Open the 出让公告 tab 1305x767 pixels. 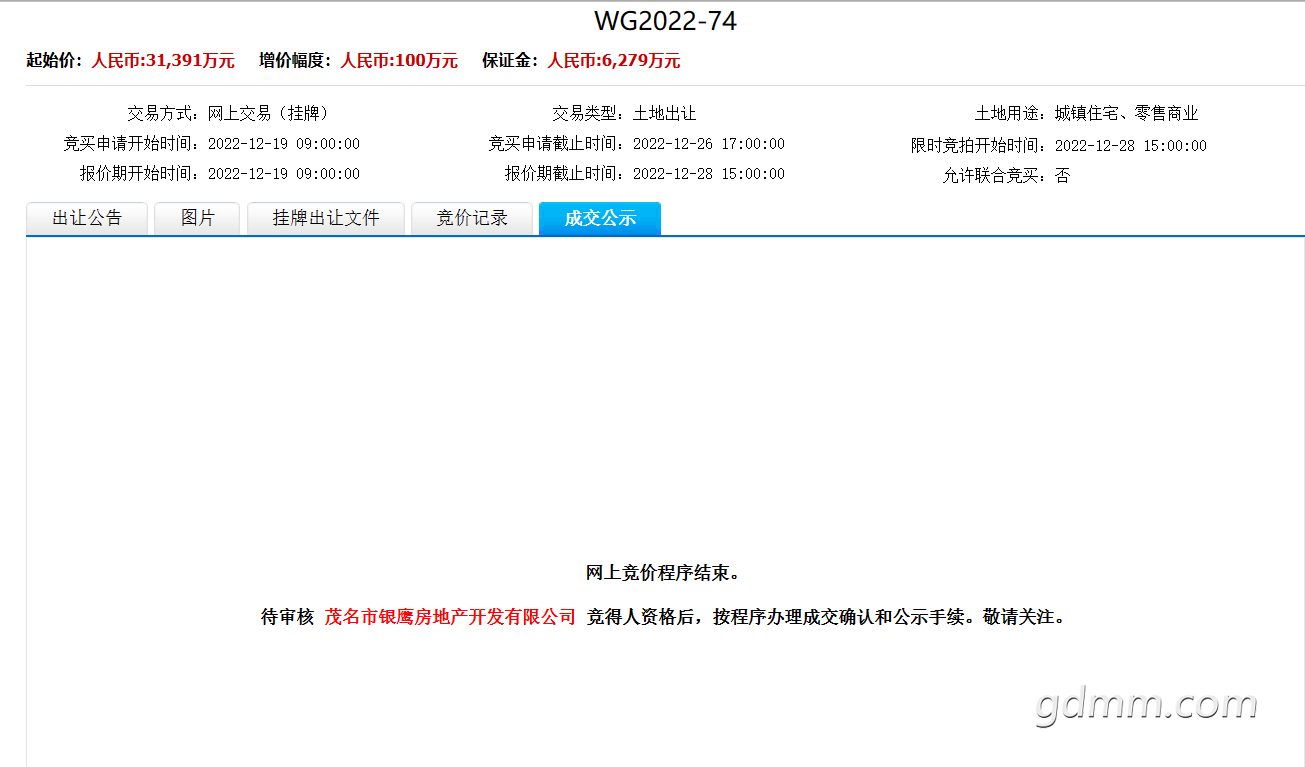tap(87, 218)
